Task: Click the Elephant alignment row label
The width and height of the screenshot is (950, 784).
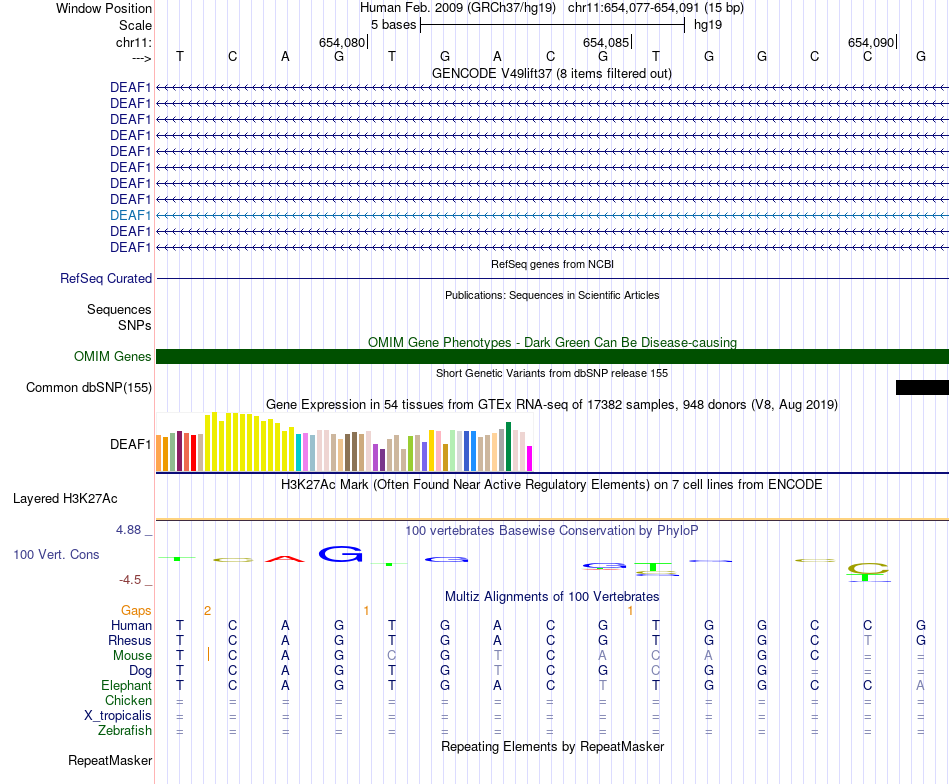Action: coord(126,685)
